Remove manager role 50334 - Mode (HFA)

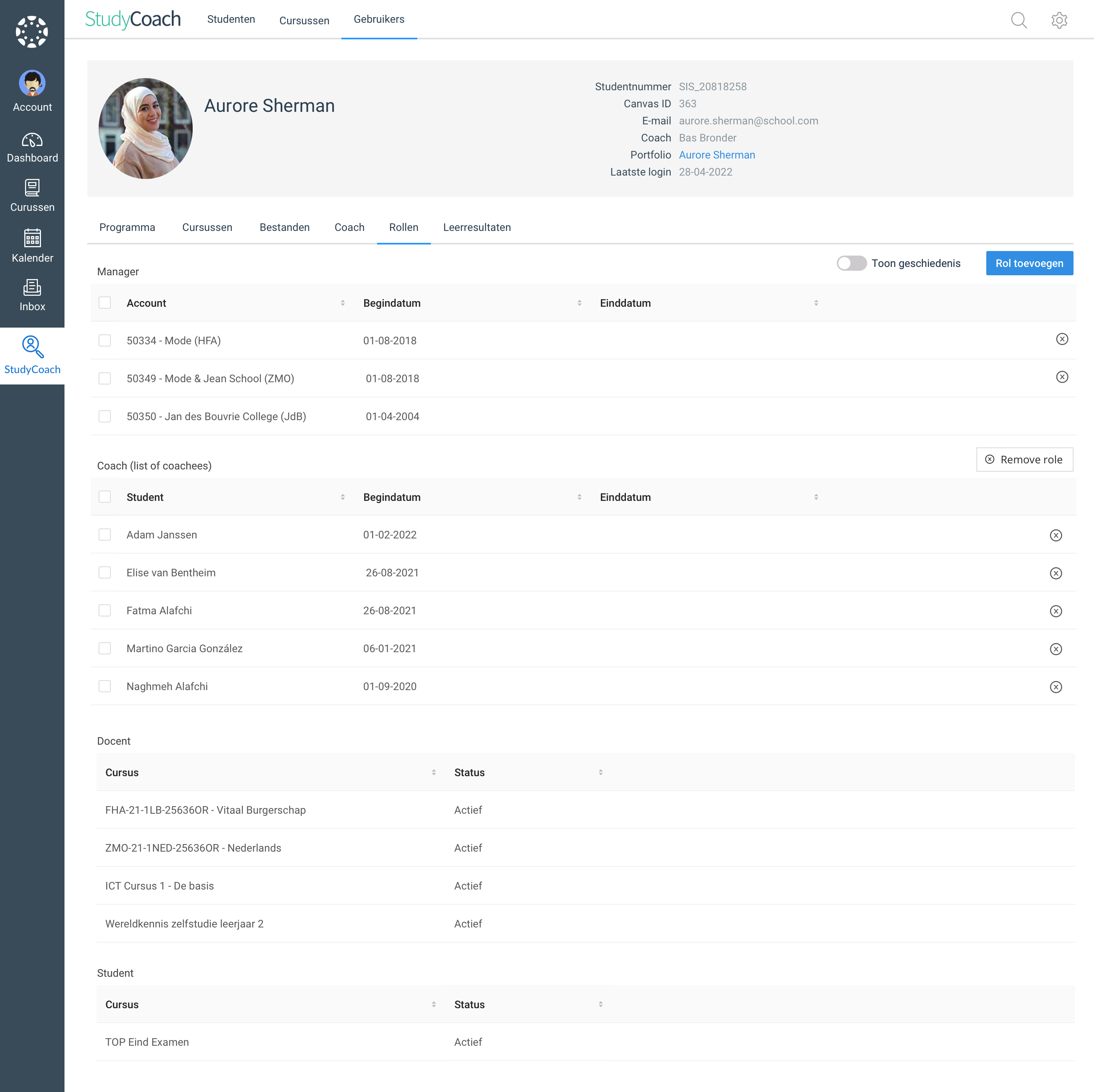point(1062,339)
